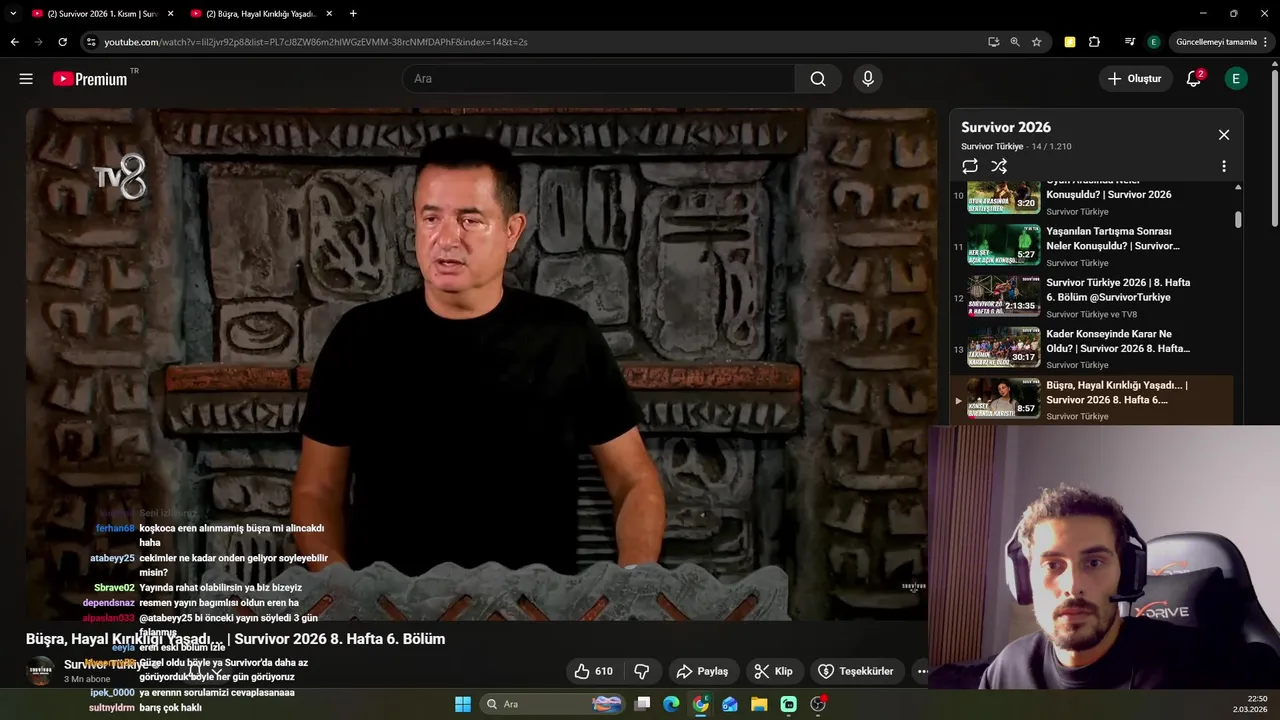Open the Survivor 2026 playlist title

1006,127
